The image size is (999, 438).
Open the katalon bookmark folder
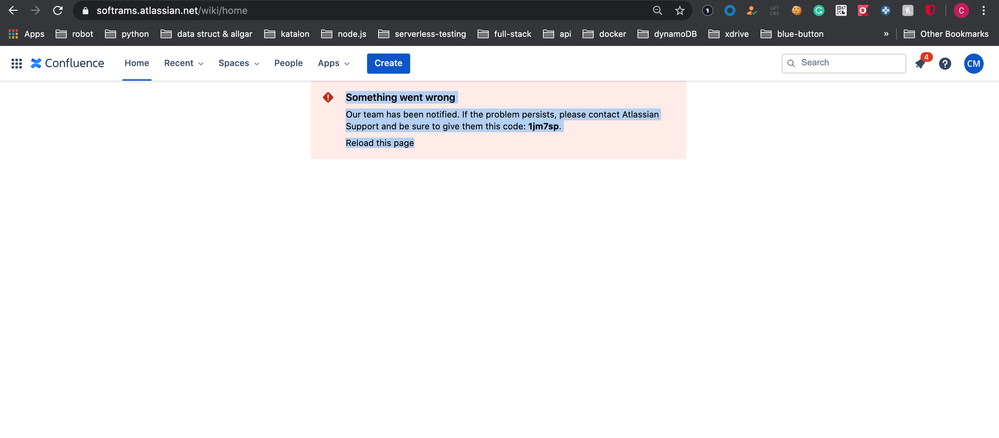287,34
